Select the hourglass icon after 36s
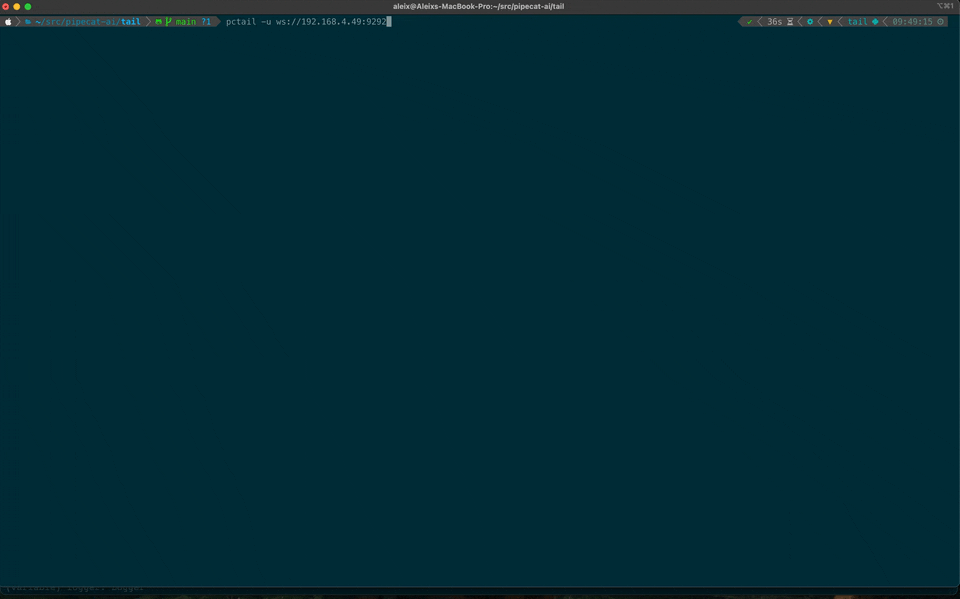 pos(789,21)
